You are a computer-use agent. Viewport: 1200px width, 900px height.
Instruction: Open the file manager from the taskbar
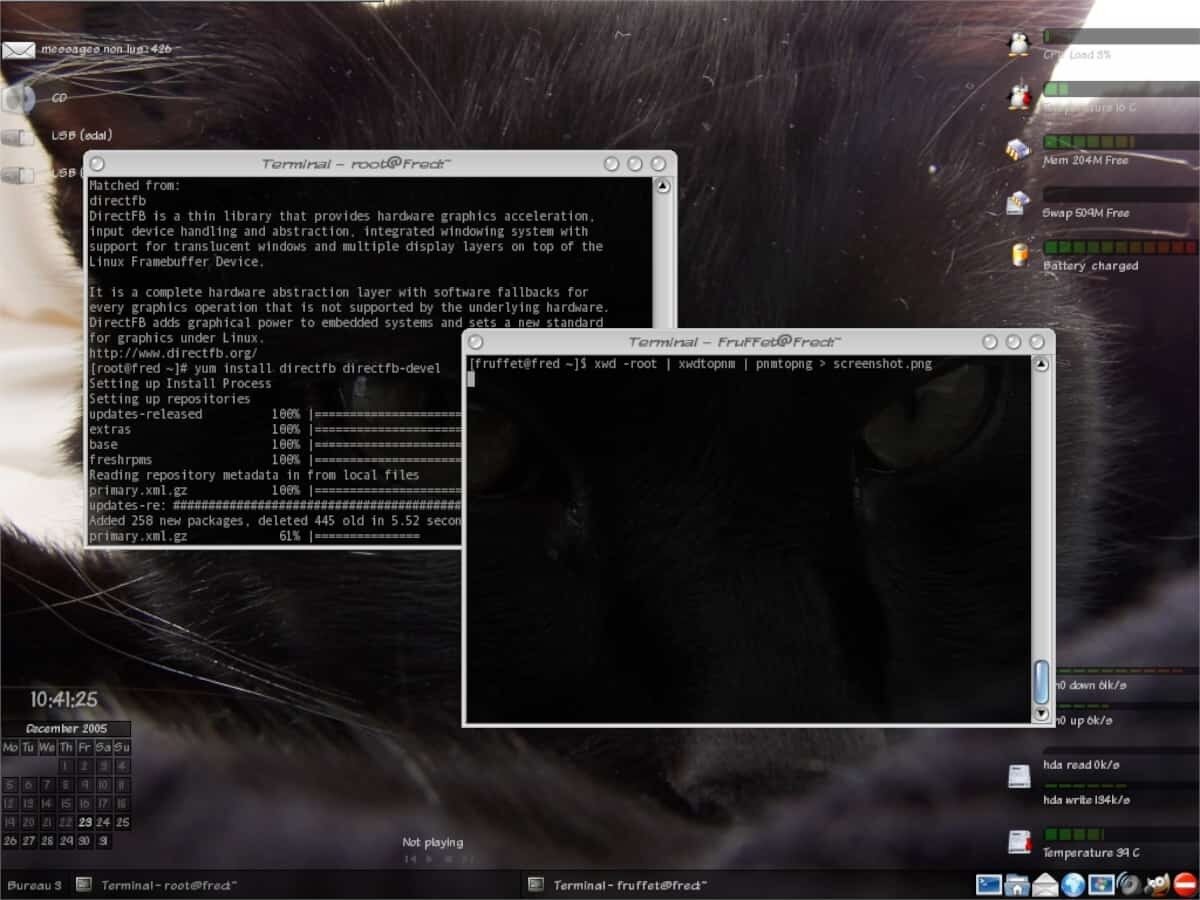(x=1016, y=883)
